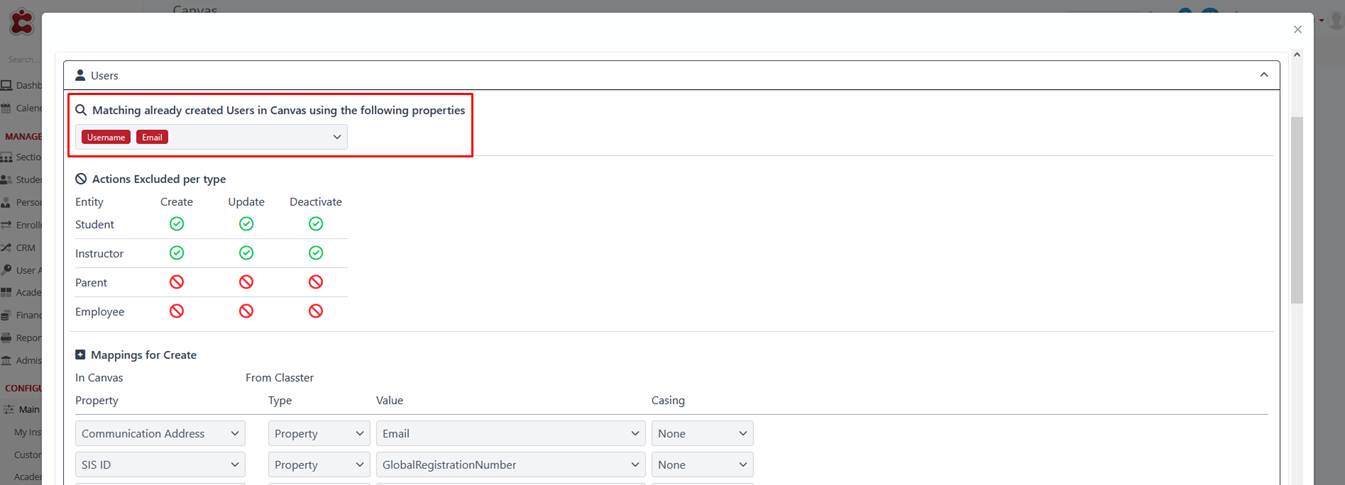Screen dimensions: 1345x485
Task: Click the Users person icon
Action: pyautogui.click(x=81, y=75)
